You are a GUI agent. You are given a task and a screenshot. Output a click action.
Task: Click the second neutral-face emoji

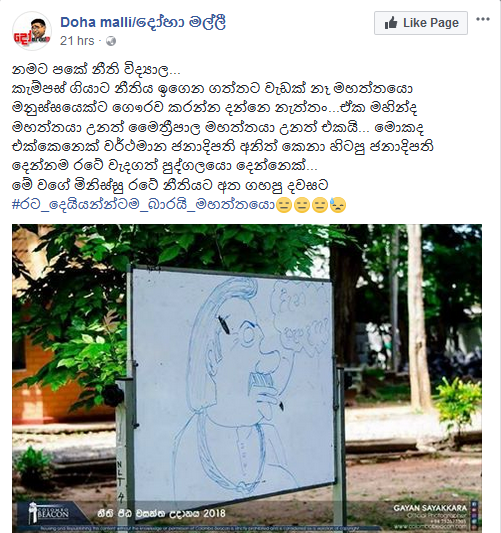tap(301, 205)
